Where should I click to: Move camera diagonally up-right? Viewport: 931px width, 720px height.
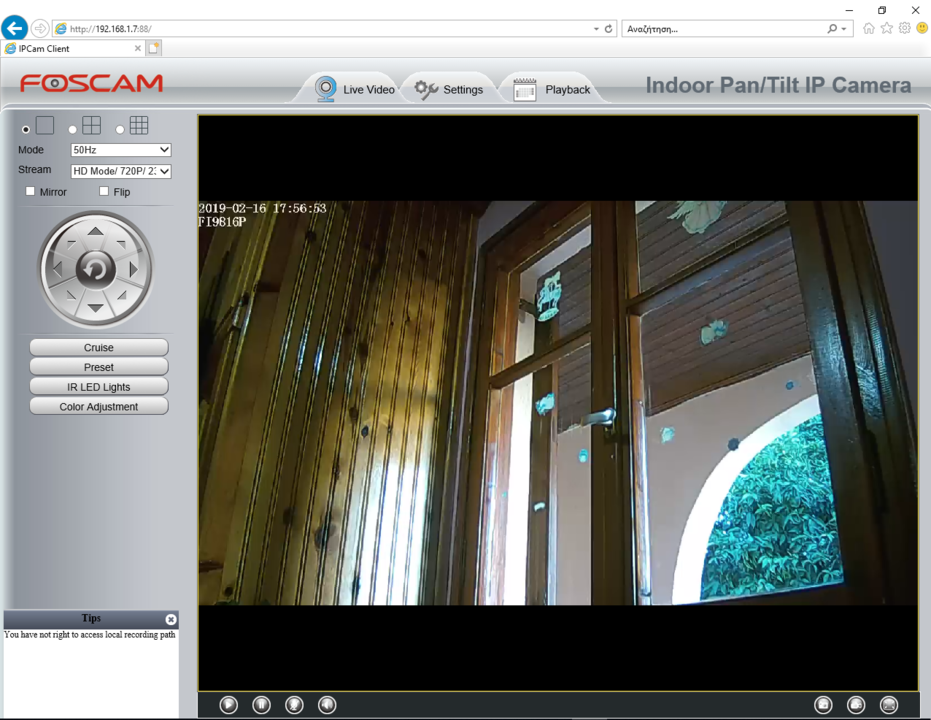[121, 242]
